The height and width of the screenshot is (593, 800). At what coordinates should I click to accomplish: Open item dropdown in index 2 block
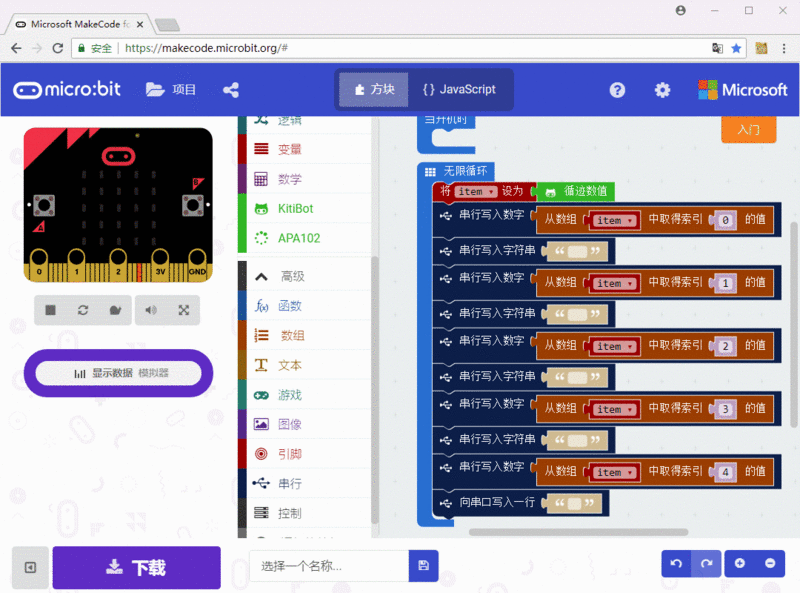pos(616,347)
